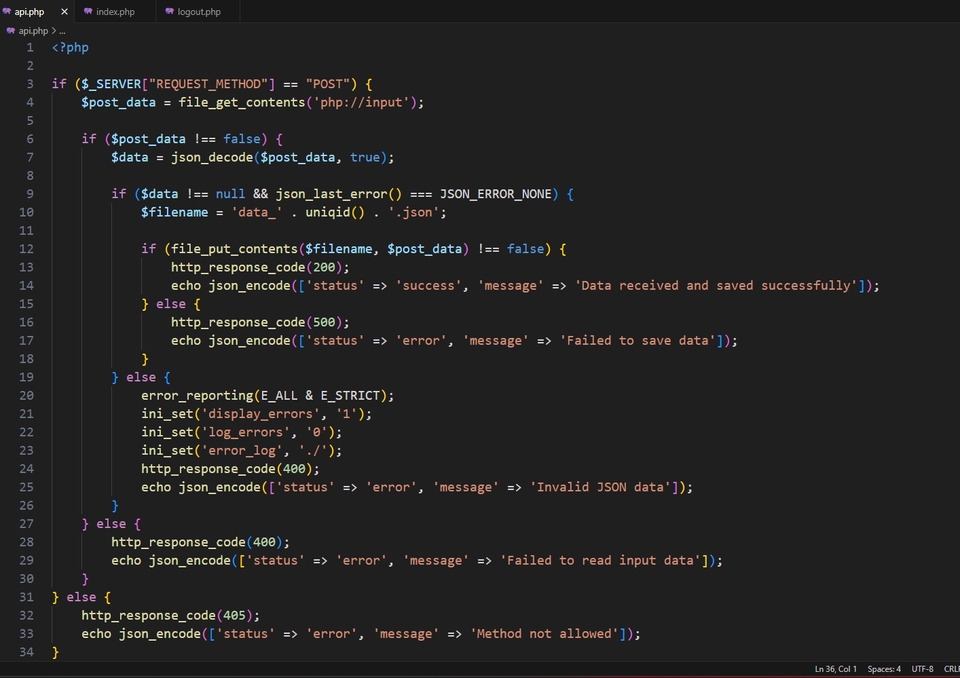Change indentation via Spaces: 4

[884, 669]
